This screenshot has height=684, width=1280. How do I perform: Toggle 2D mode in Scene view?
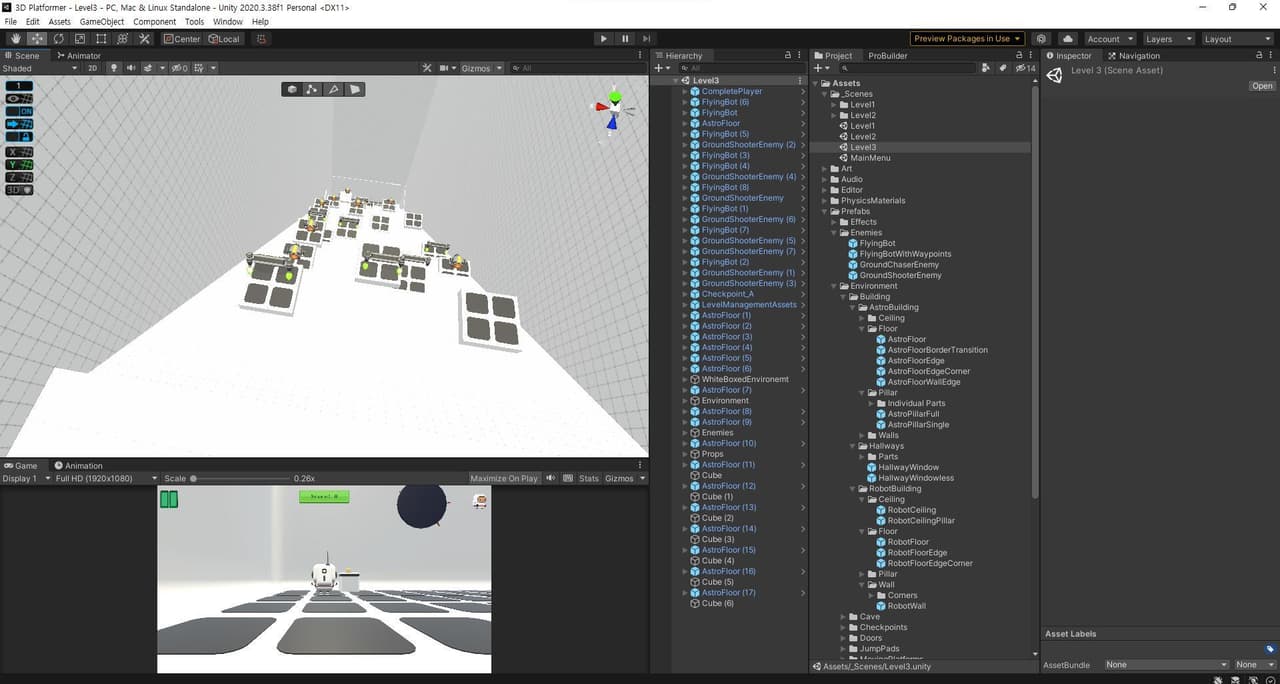[93, 68]
